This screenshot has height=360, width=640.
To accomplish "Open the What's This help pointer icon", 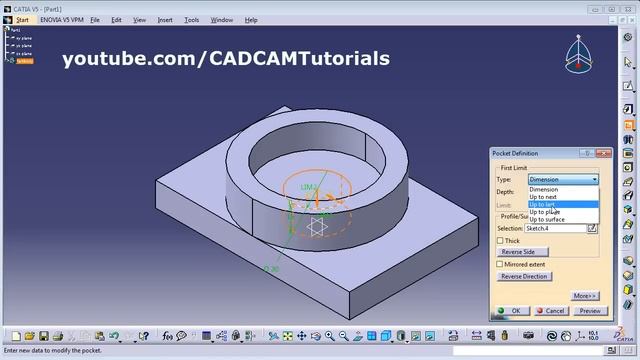I will pos(144,336).
